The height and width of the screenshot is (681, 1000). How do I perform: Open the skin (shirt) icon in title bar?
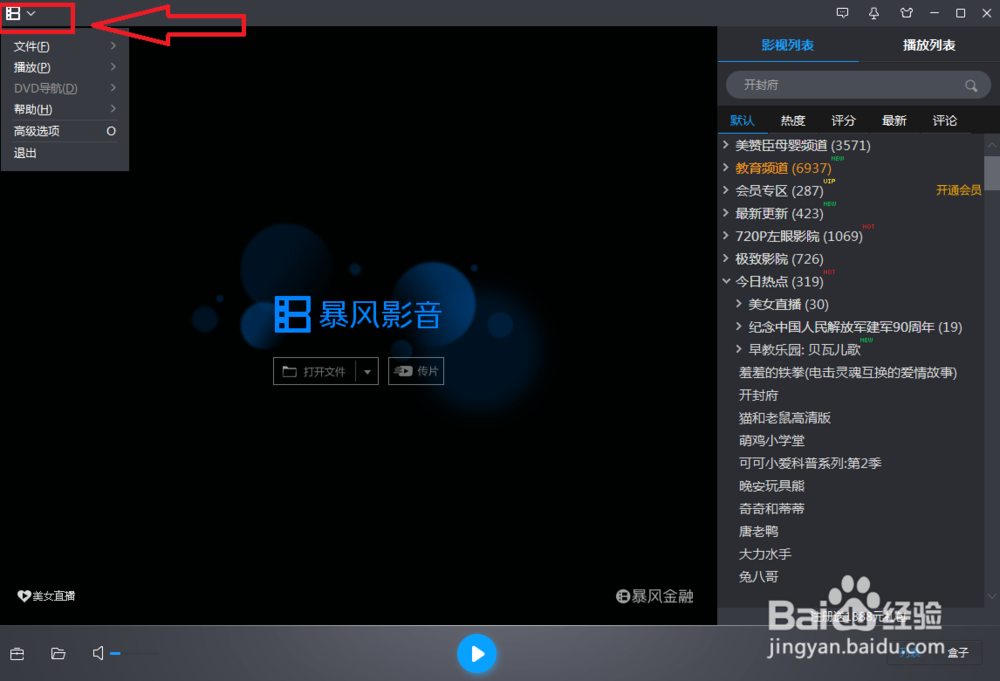[x=906, y=13]
